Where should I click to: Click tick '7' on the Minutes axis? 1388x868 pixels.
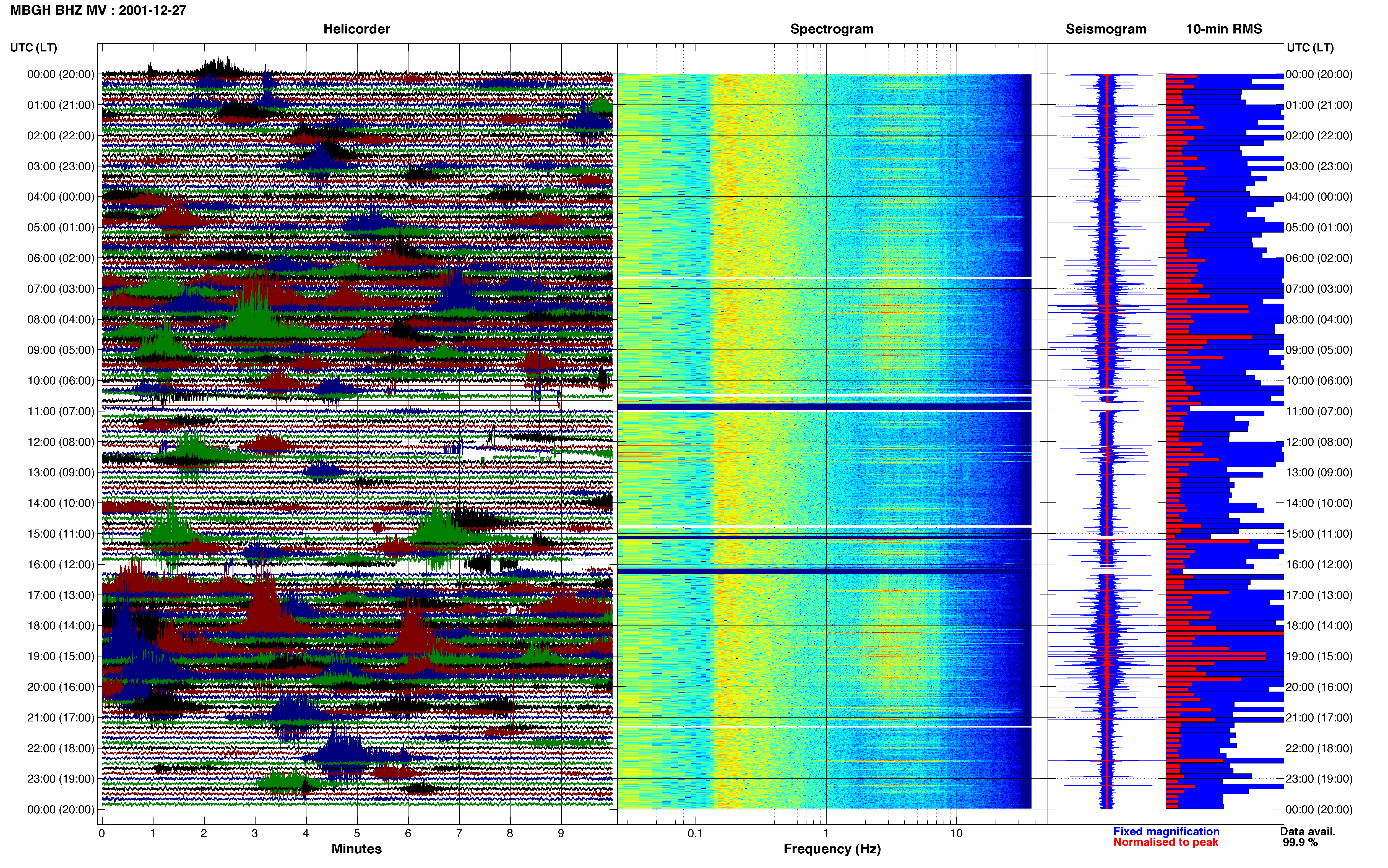click(x=459, y=833)
